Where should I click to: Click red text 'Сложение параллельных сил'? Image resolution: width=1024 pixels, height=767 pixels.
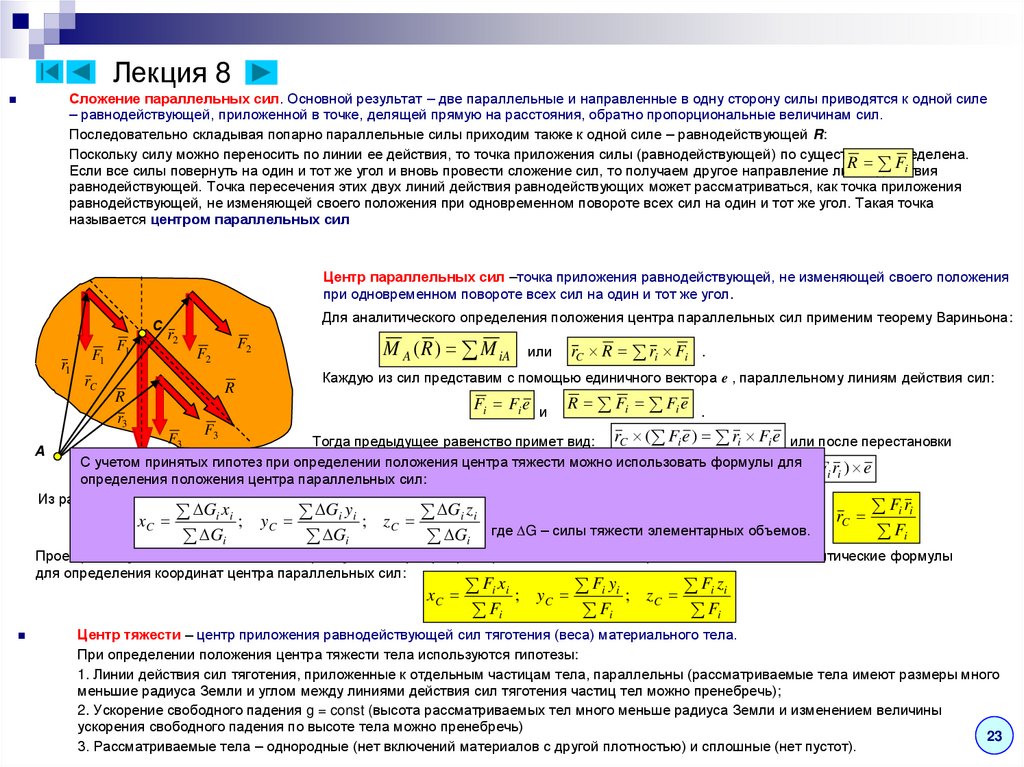174,99
